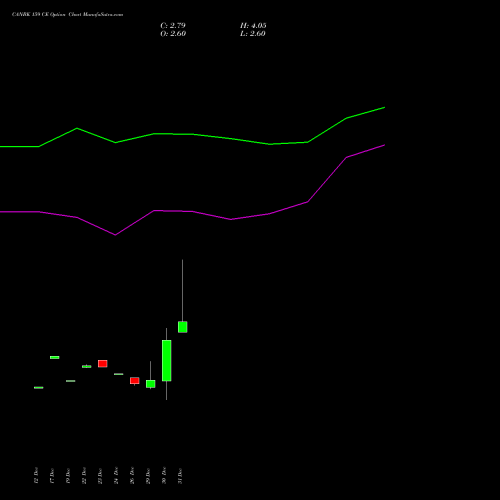The width and height of the screenshot is (500, 500).
Task: Click the 22 Dec small green candle
Action: 86,366
